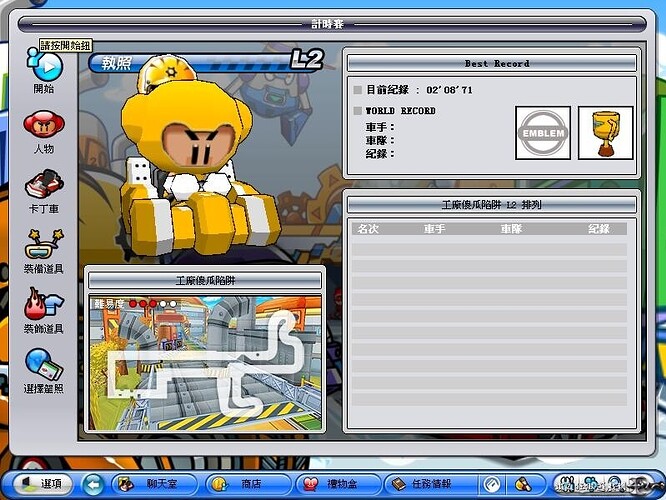Open the 任務情報 mission info
This screenshot has width=666, height=500.
(x=430, y=484)
